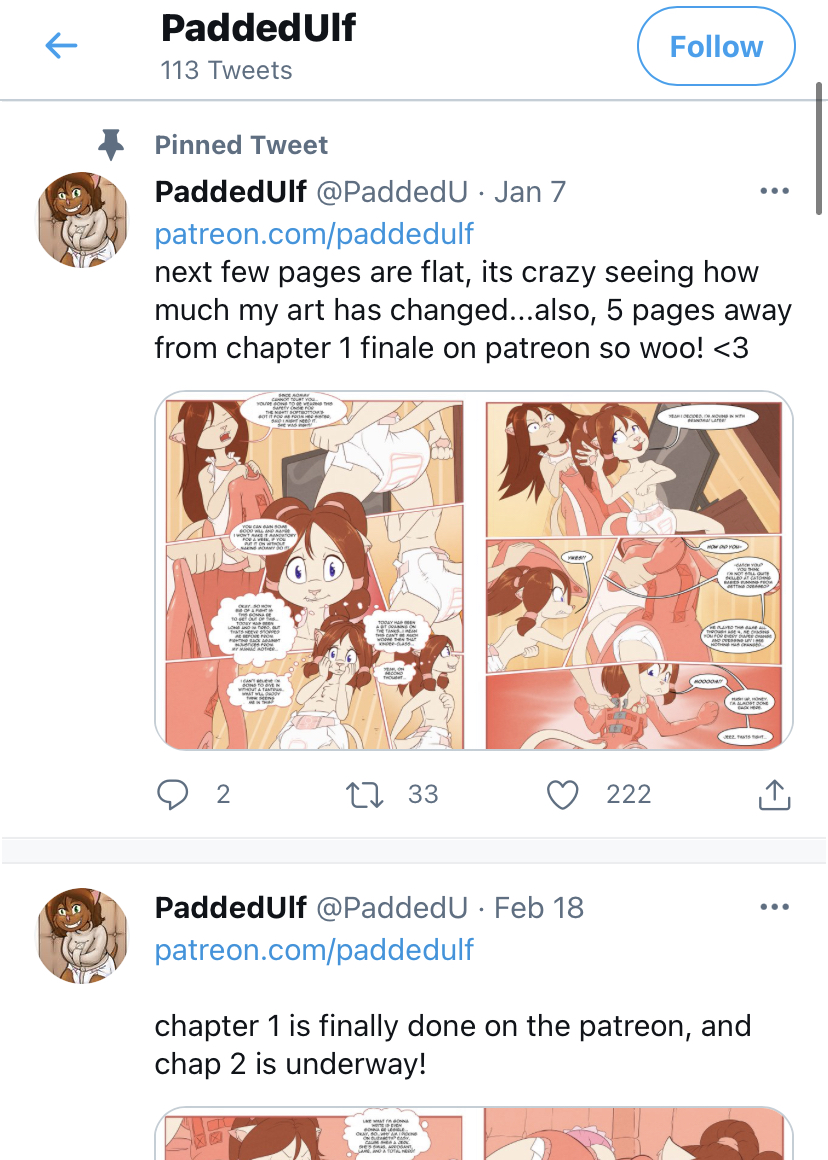
Task: Open the left comic page image
Action: [314, 570]
